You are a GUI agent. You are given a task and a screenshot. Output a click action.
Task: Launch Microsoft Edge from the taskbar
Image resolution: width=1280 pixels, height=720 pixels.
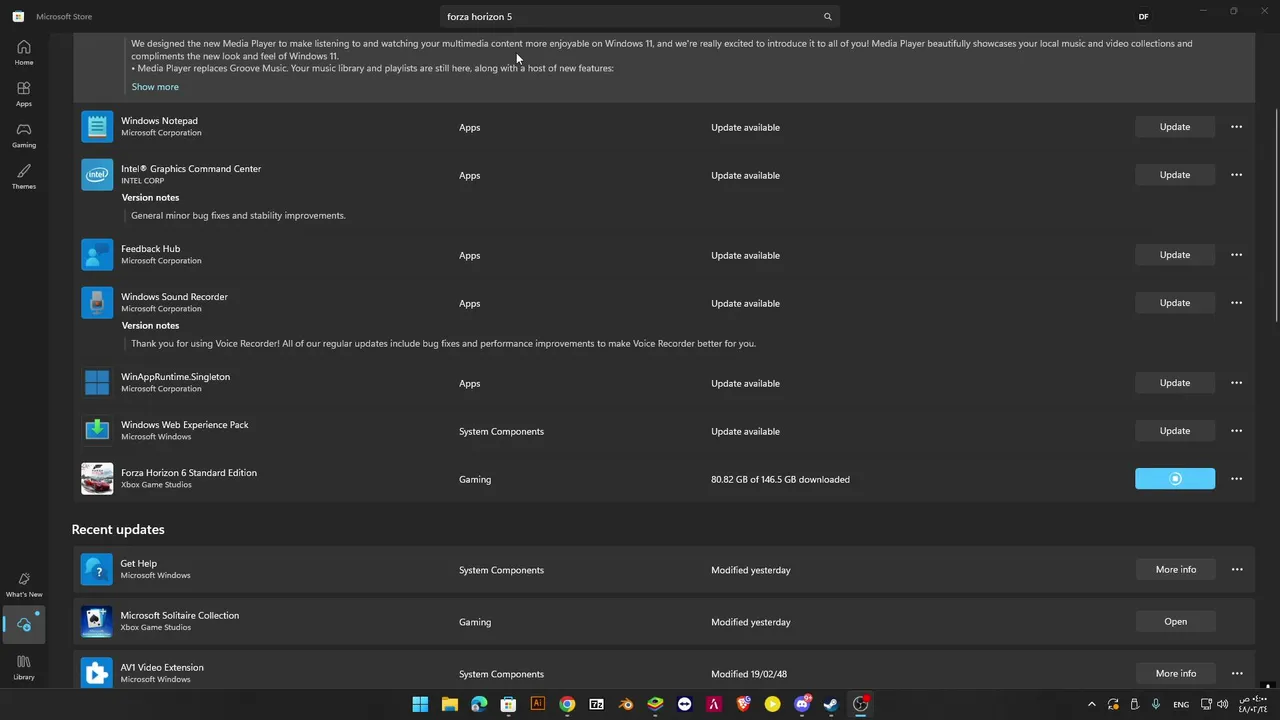(479, 704)
